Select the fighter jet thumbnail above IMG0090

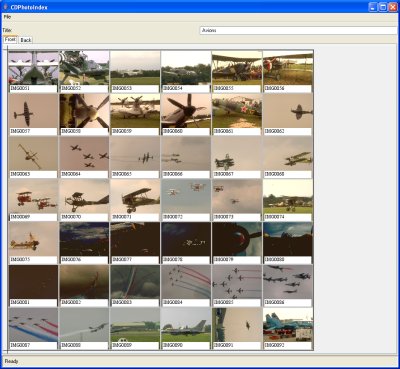coord(186,325)
